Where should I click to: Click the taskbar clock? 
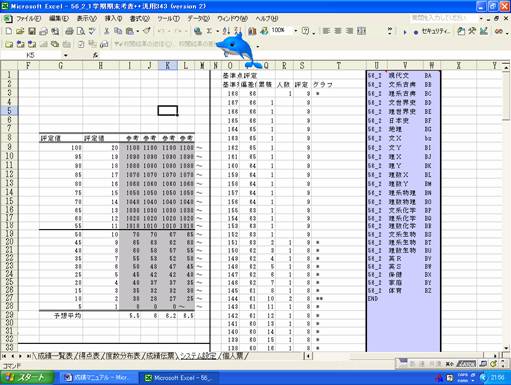coord(497,378)
